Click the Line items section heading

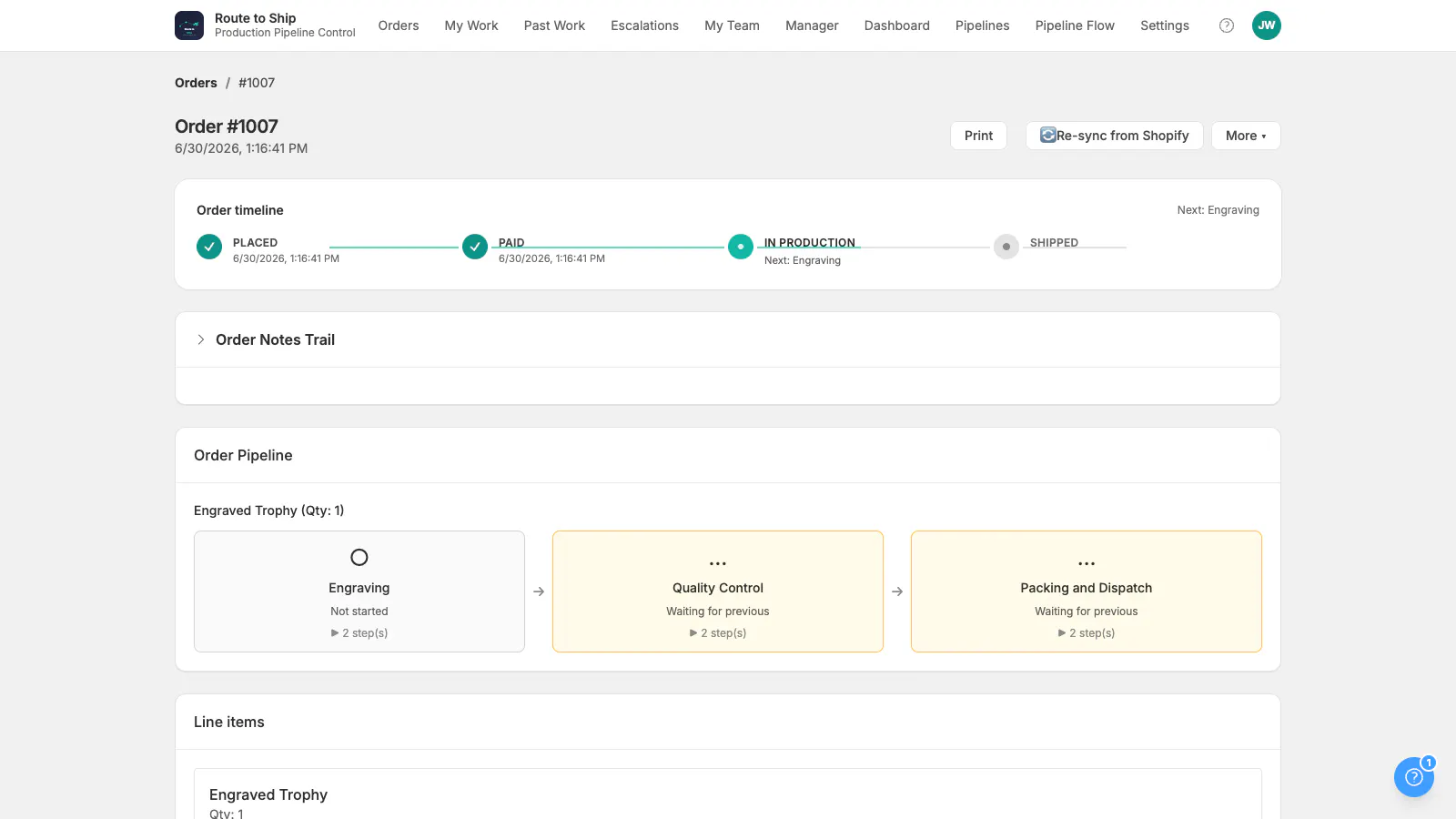click(x=229, y=722)
